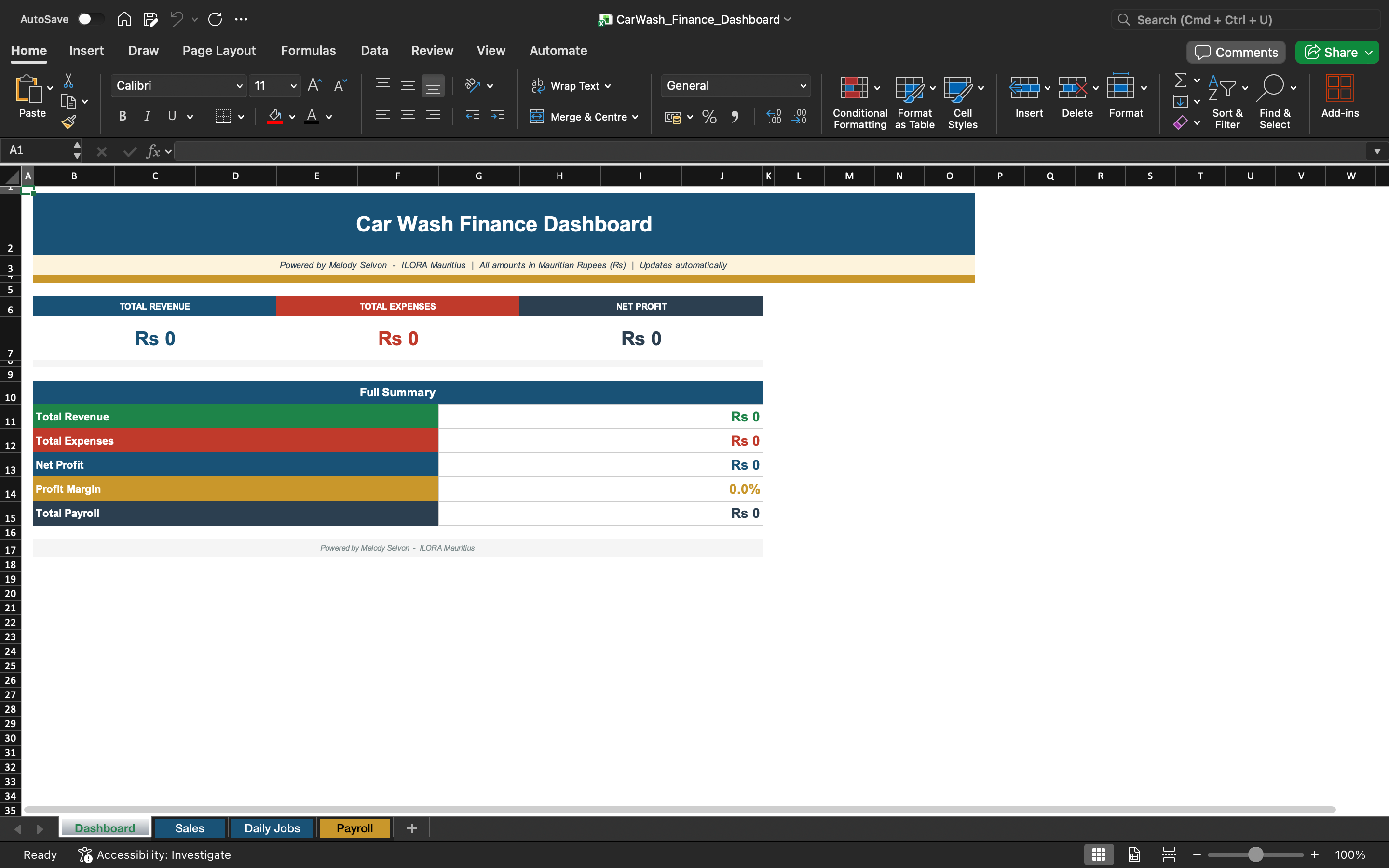Switch to the Insert ribbon tab
The image size is (1389, 868).
pyautogui.click(x=87, y=51)
